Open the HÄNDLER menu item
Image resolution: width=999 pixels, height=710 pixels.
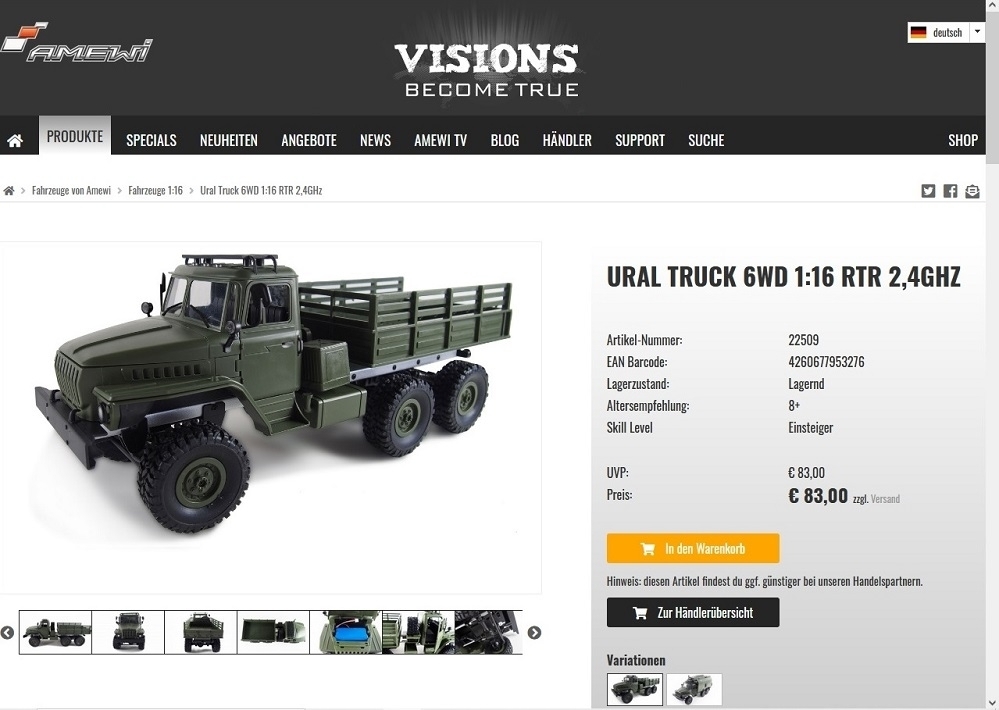coord(567,140)
